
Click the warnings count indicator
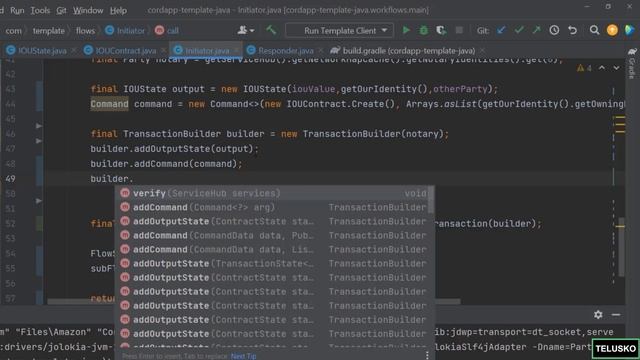(x=584, y=68)
